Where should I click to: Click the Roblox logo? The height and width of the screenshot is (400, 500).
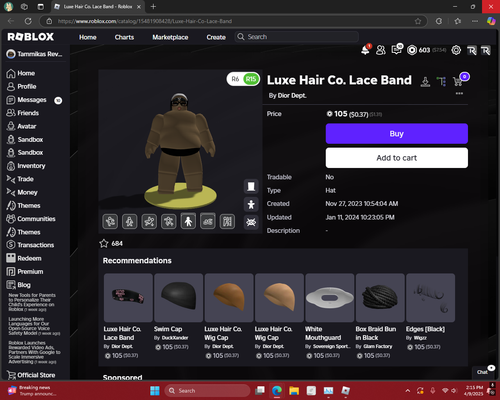[x=31, y=37]
